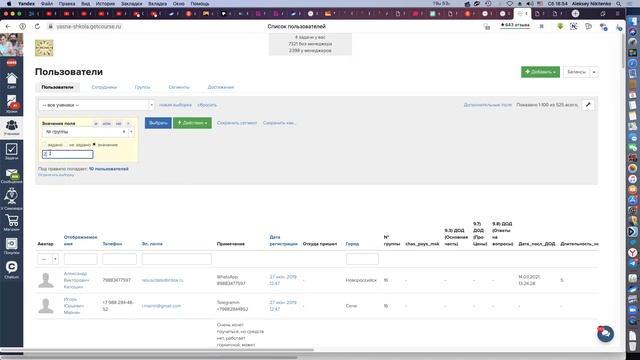Click the macOS Spotlight search icon
The image size is (640, 360).
pos(619,3)
